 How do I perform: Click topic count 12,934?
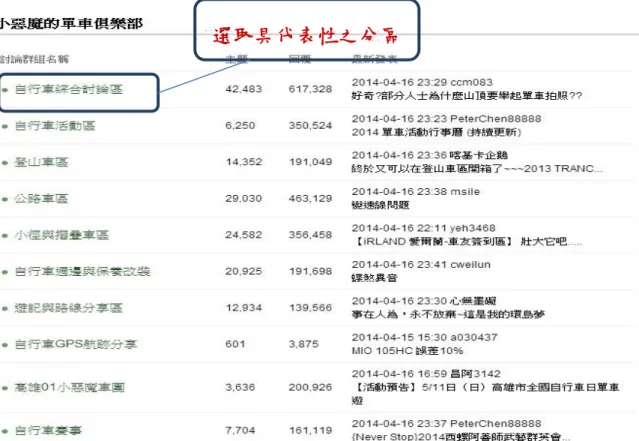click(x=244, y=308)
